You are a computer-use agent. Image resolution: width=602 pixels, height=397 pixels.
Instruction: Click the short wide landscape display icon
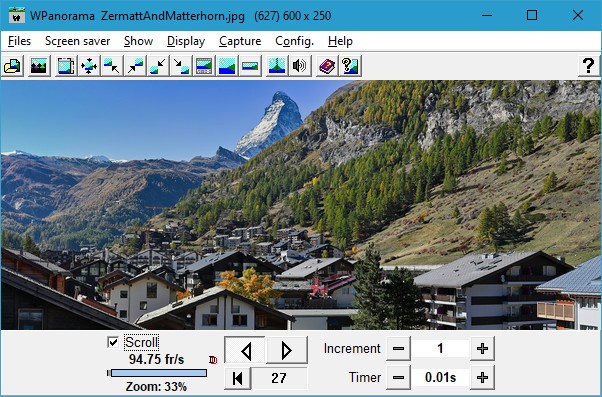[250, 66]
